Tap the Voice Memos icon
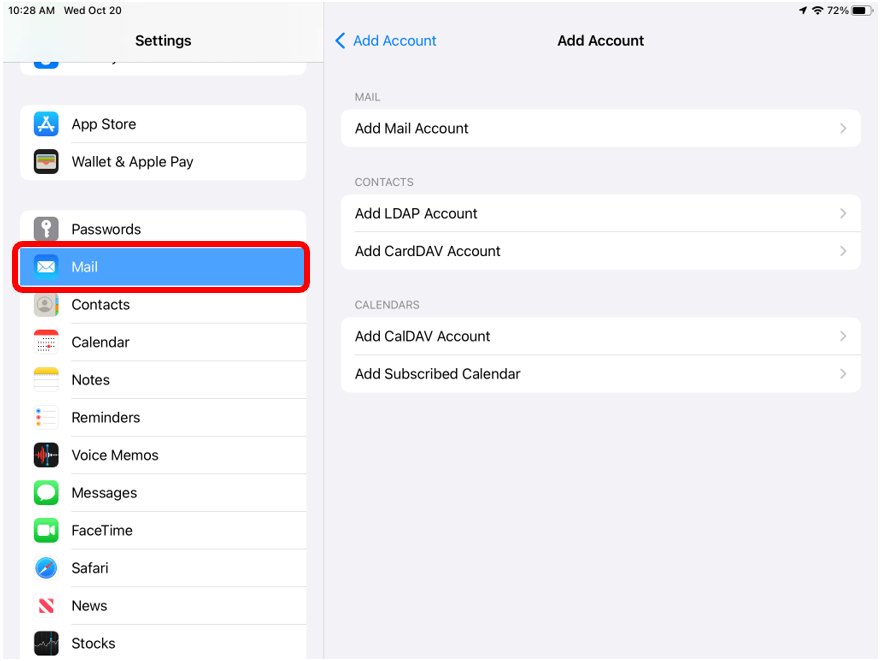 (46, 455)
